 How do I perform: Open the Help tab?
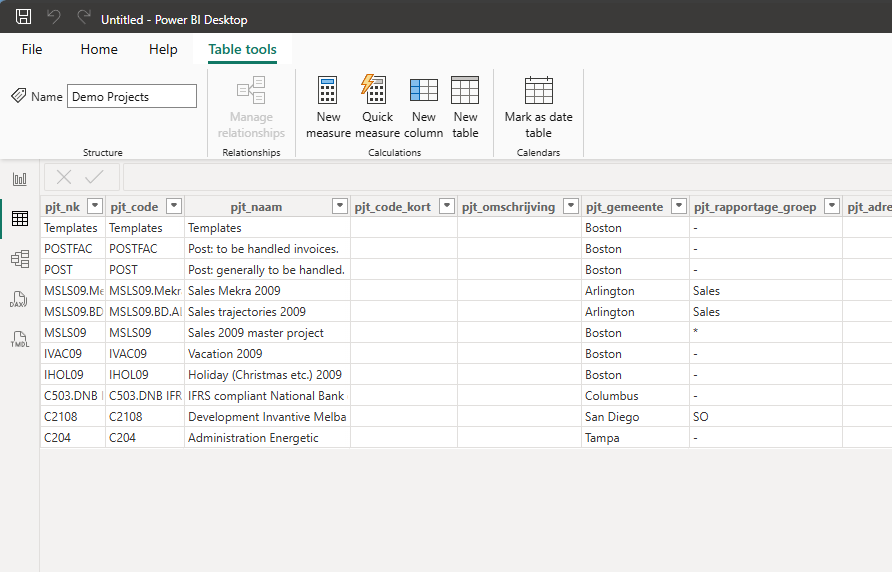point(163,49)
